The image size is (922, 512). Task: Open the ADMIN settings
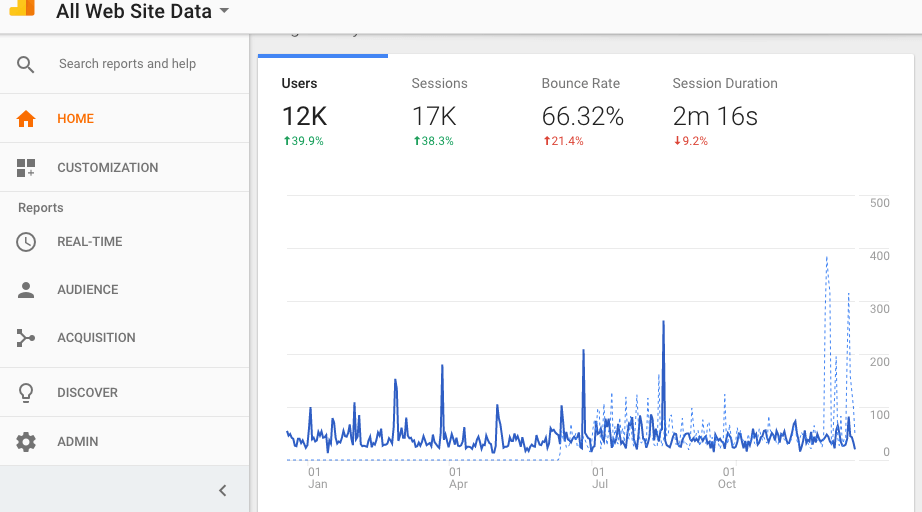pos(78,441)
